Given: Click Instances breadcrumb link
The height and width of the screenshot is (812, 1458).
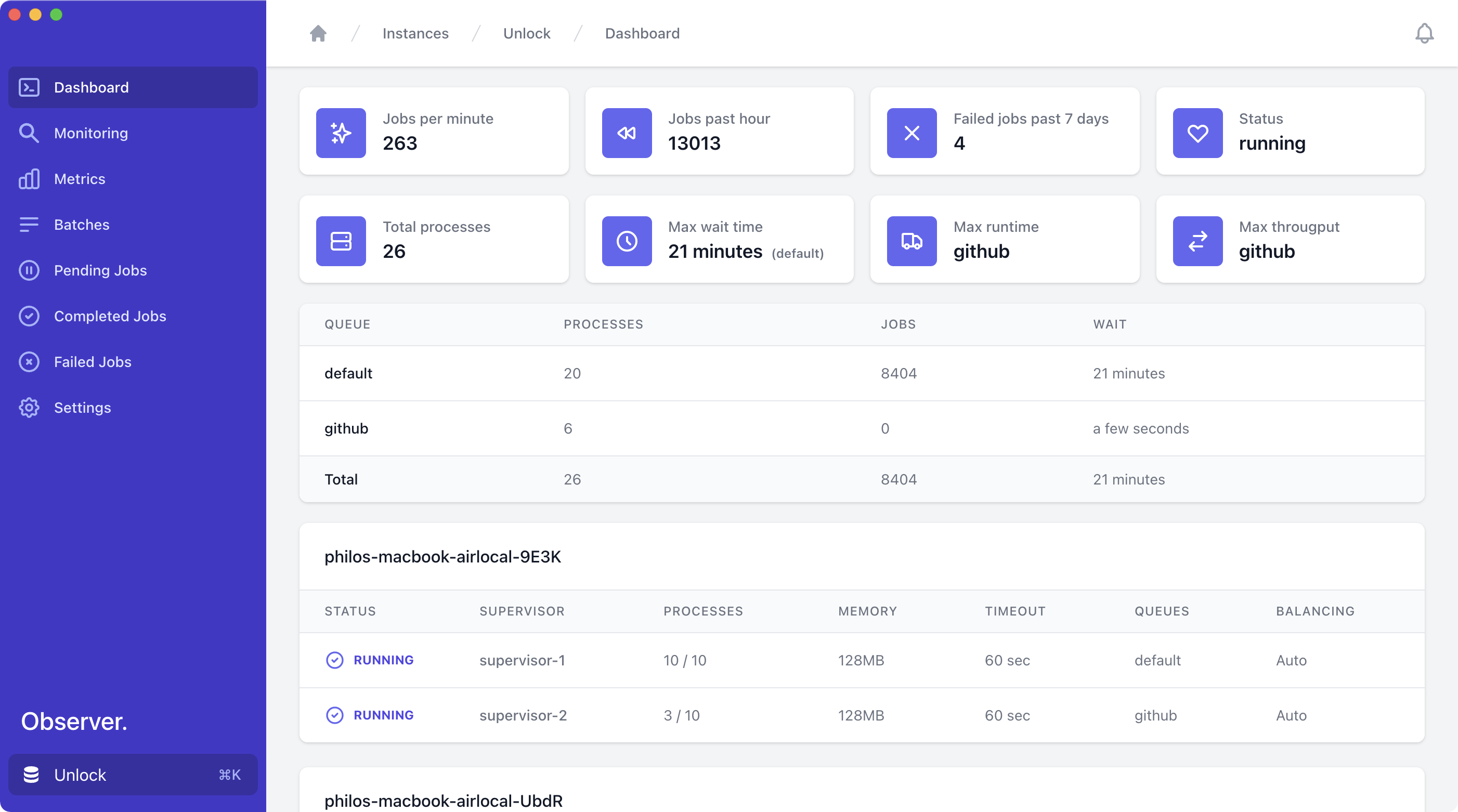Looking at the screenshot, I should click(x=415, y=33).
